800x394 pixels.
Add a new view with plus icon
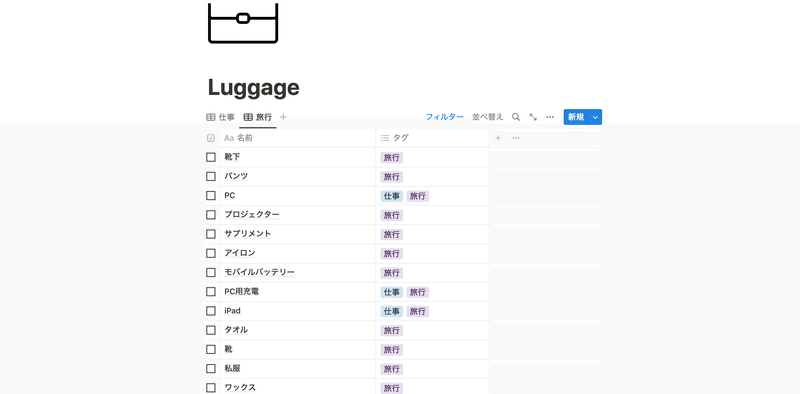tap(283, 117)
